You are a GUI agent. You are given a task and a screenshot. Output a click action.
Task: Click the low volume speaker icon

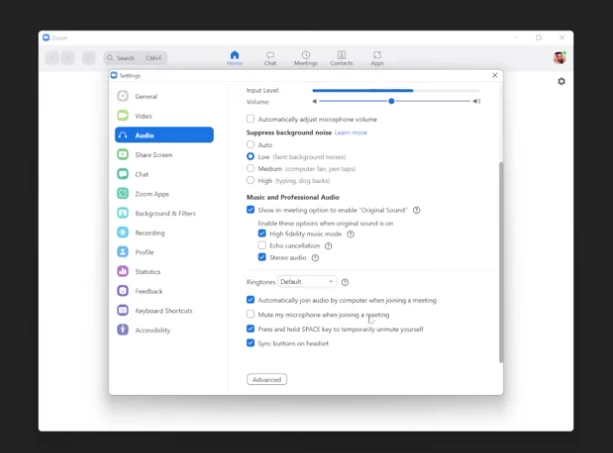tap(314, 102)
